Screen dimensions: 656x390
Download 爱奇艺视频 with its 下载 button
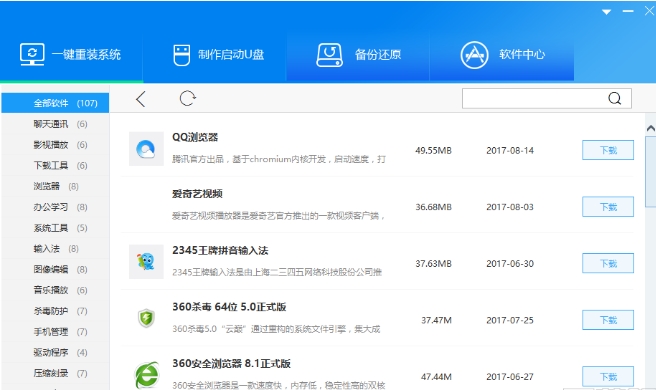pos(608,207)
